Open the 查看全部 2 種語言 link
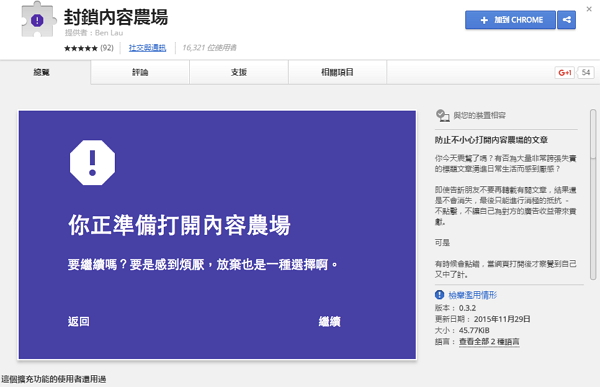This screenshot has height=387, width=600. [x=489, y=341]
